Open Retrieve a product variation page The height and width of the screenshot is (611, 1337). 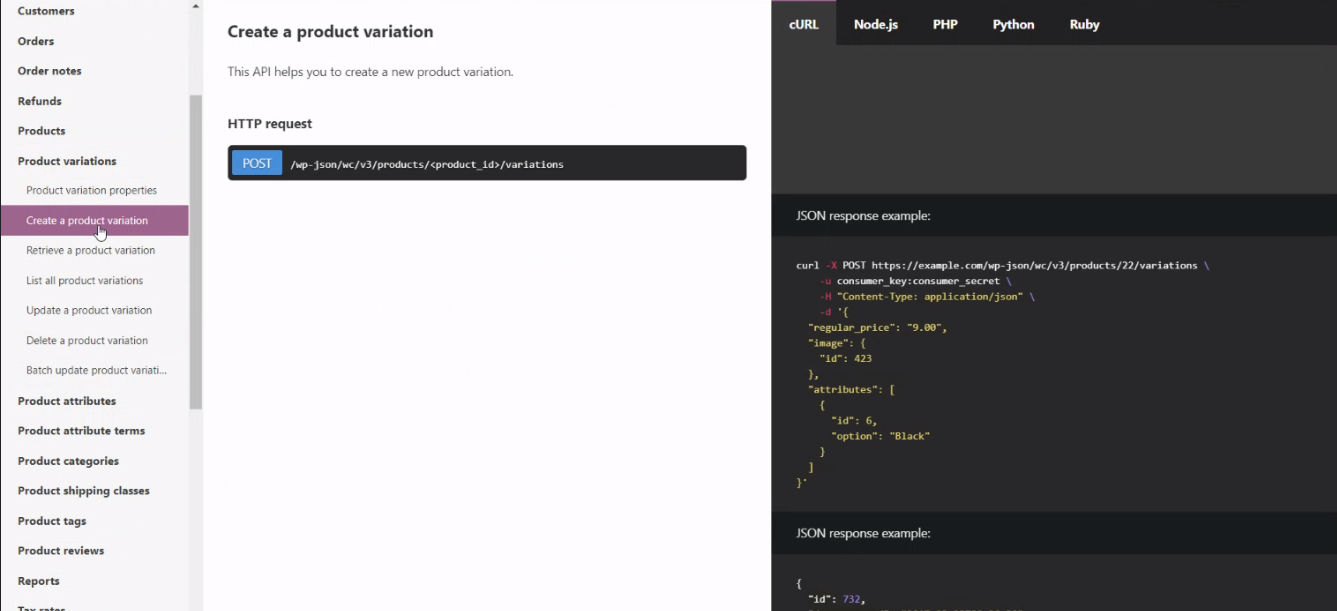pos(91,250)
